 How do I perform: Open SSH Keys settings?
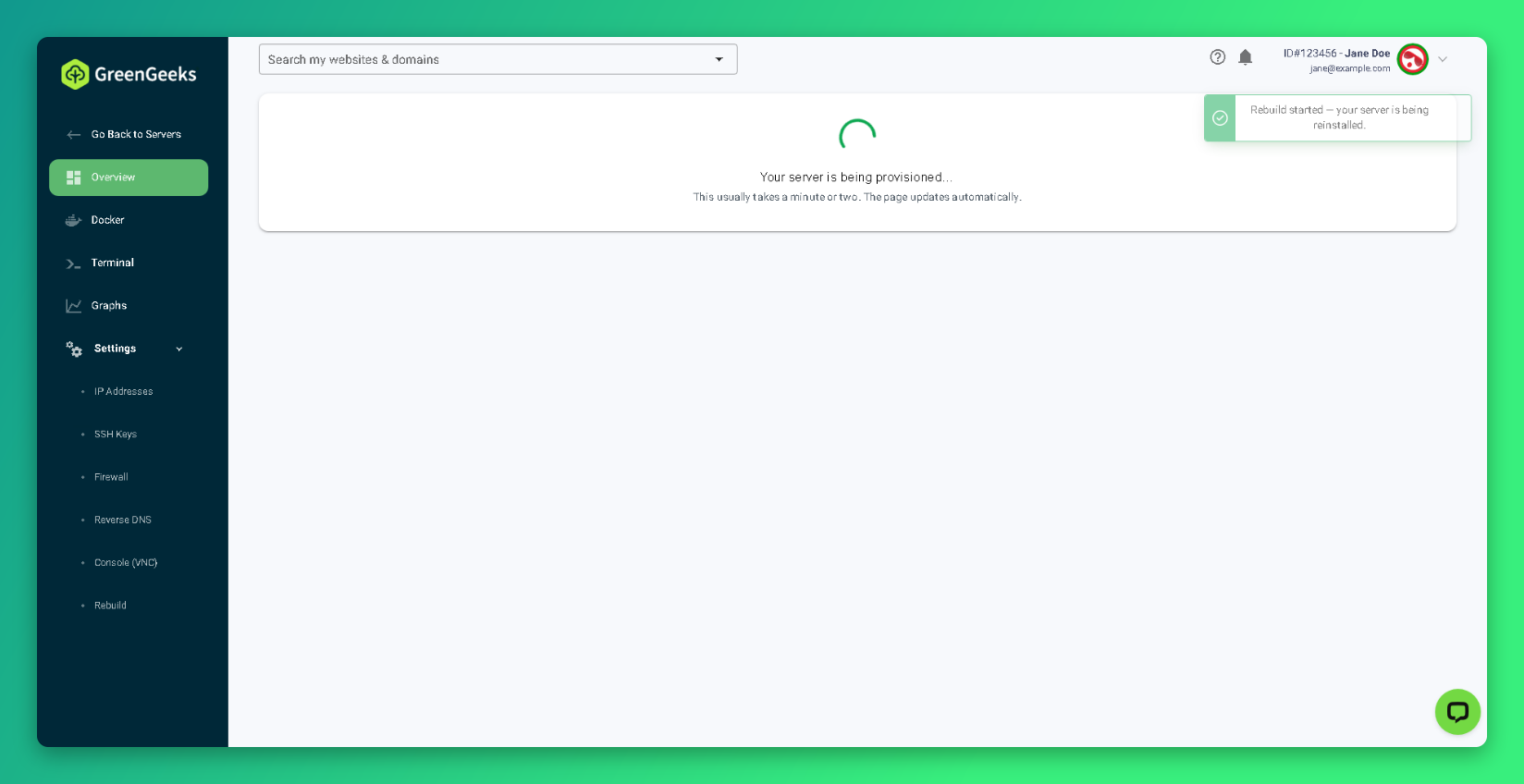coord(116,435)
